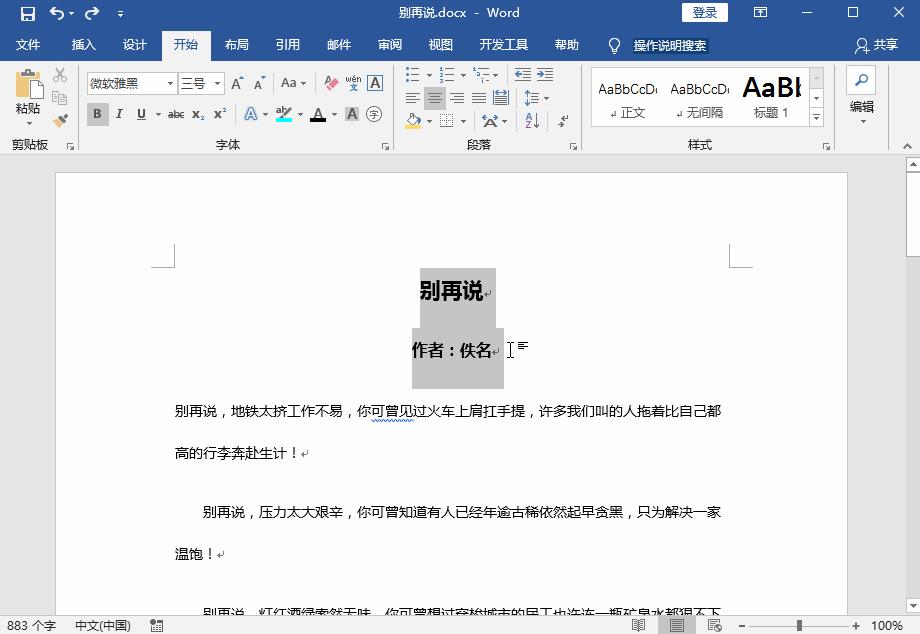Apply italic formatting
This screenshot has width=920, height=634.
tap(119, 114)
